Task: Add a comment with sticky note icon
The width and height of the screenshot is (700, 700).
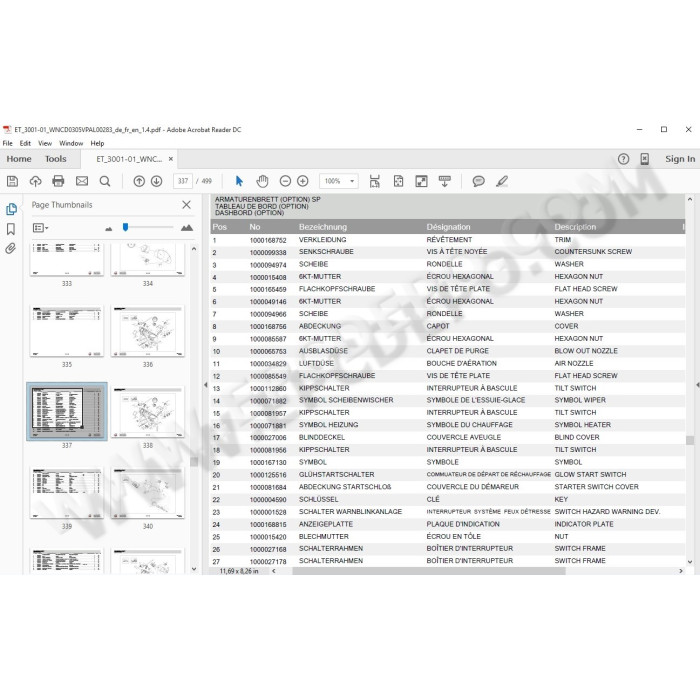Action: [478, 181]
